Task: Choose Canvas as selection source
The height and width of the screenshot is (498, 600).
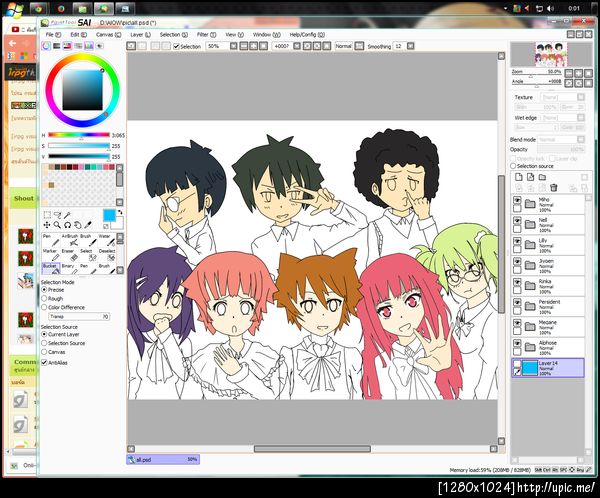Action: point(44,352)
